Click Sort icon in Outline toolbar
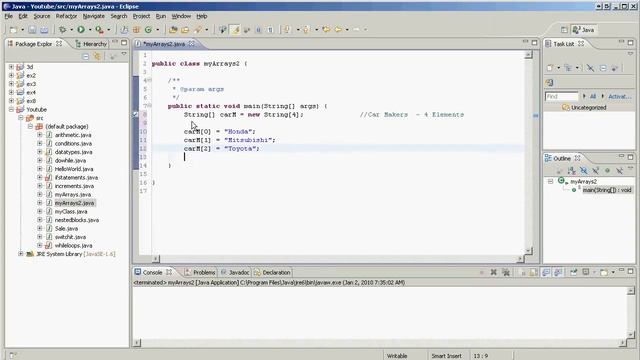Viewport: 640px width, 360px height. [571, 171]
